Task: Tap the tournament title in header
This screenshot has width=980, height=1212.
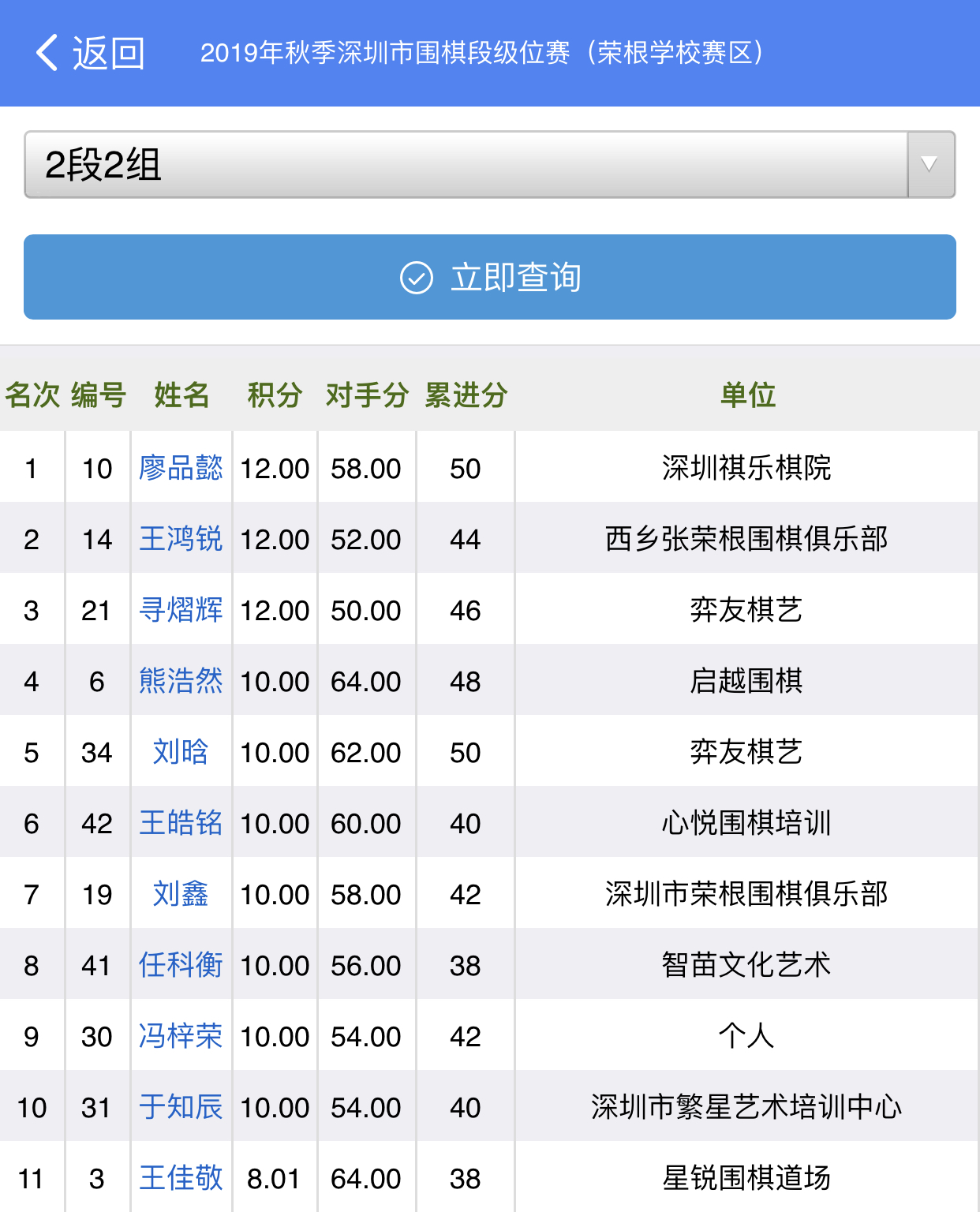Action: tap(482, 53)
